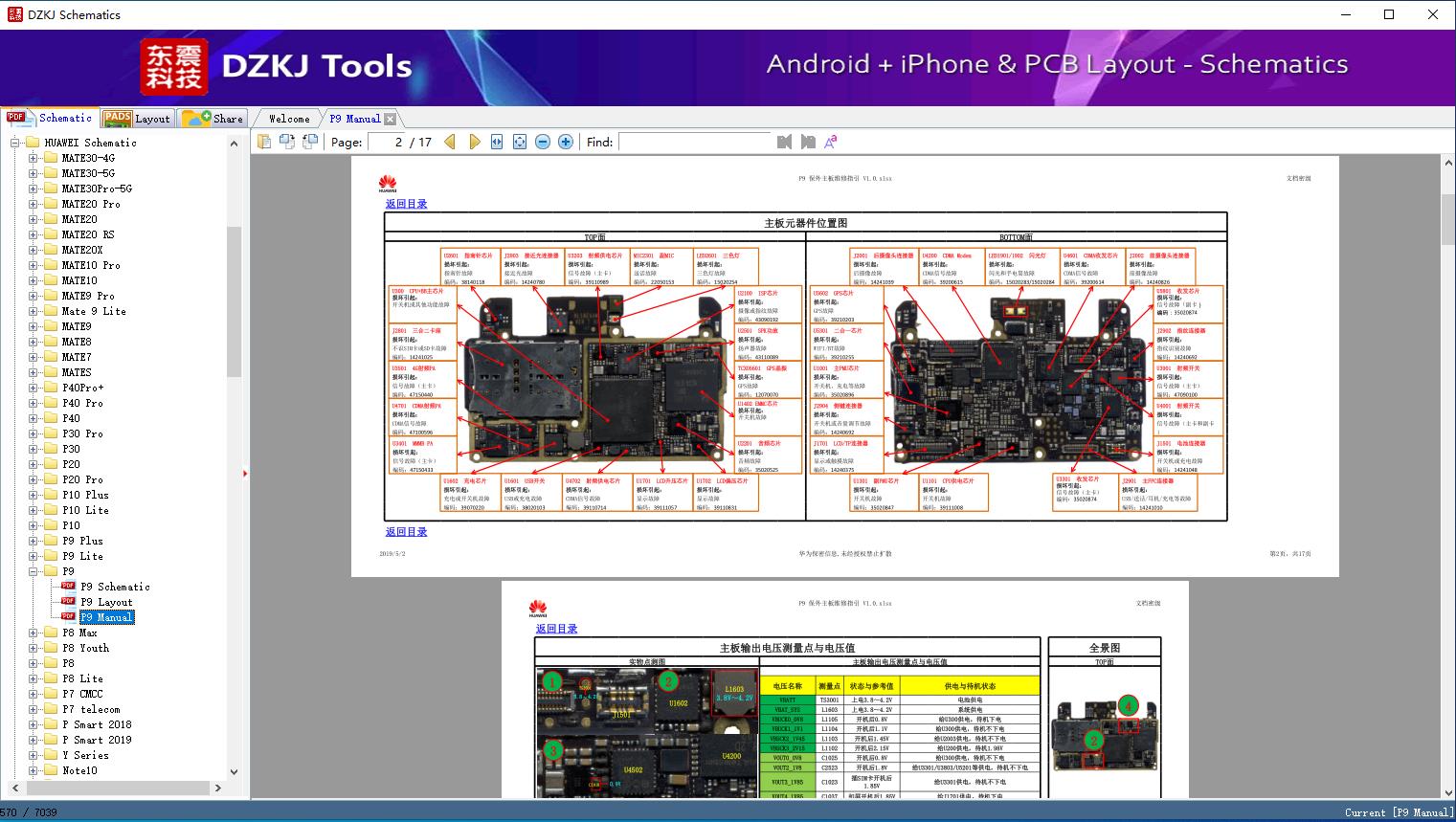Go to the next page with the right arrow

(474, 142)
